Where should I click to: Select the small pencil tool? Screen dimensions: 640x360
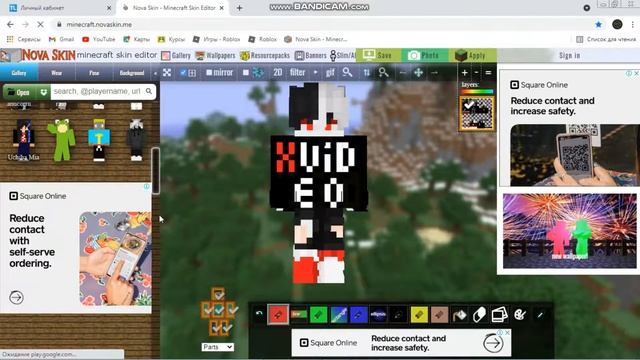point(540,315)
